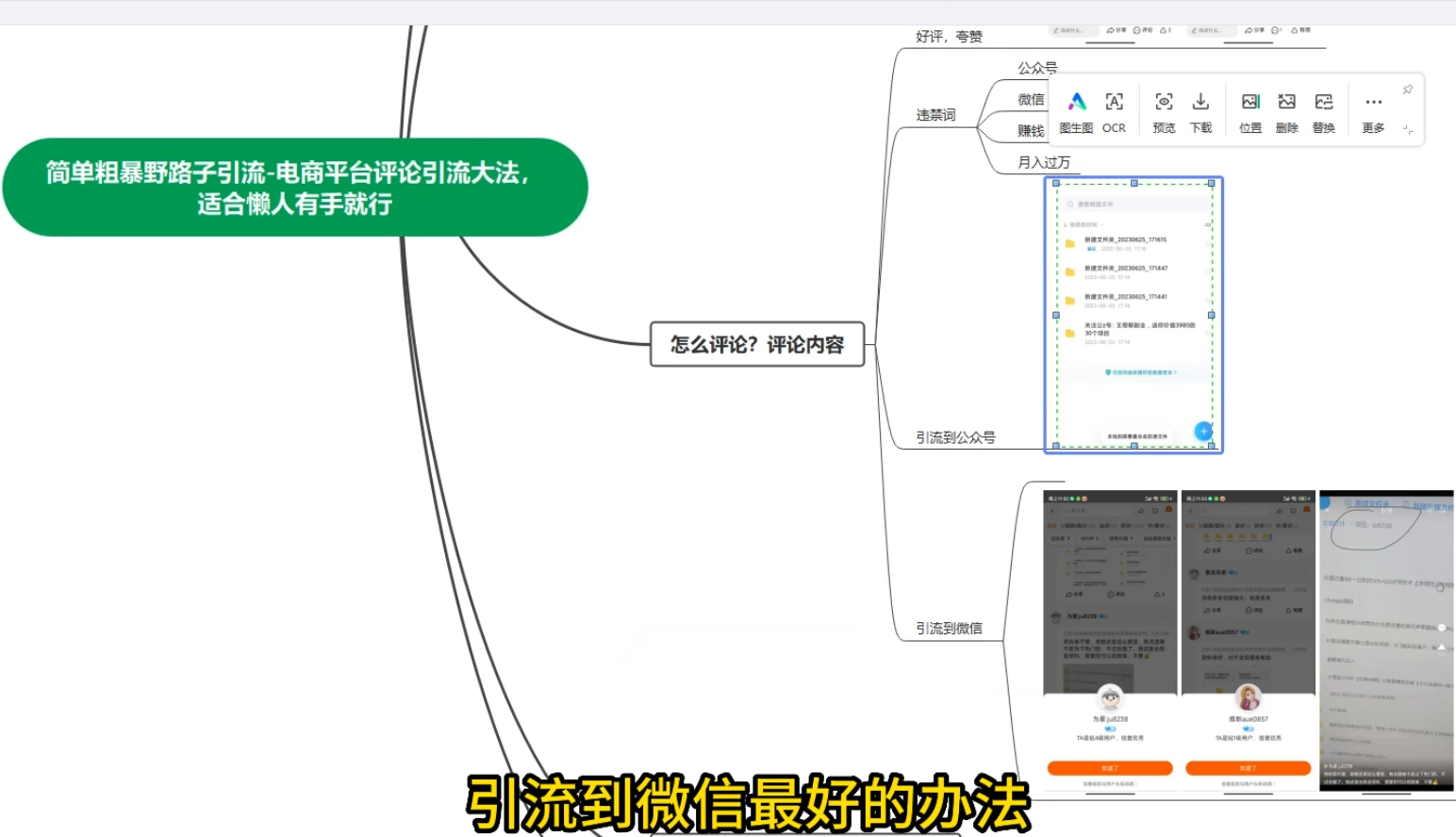Click the 图生图 AI image icon

[x=1076, y=112]
